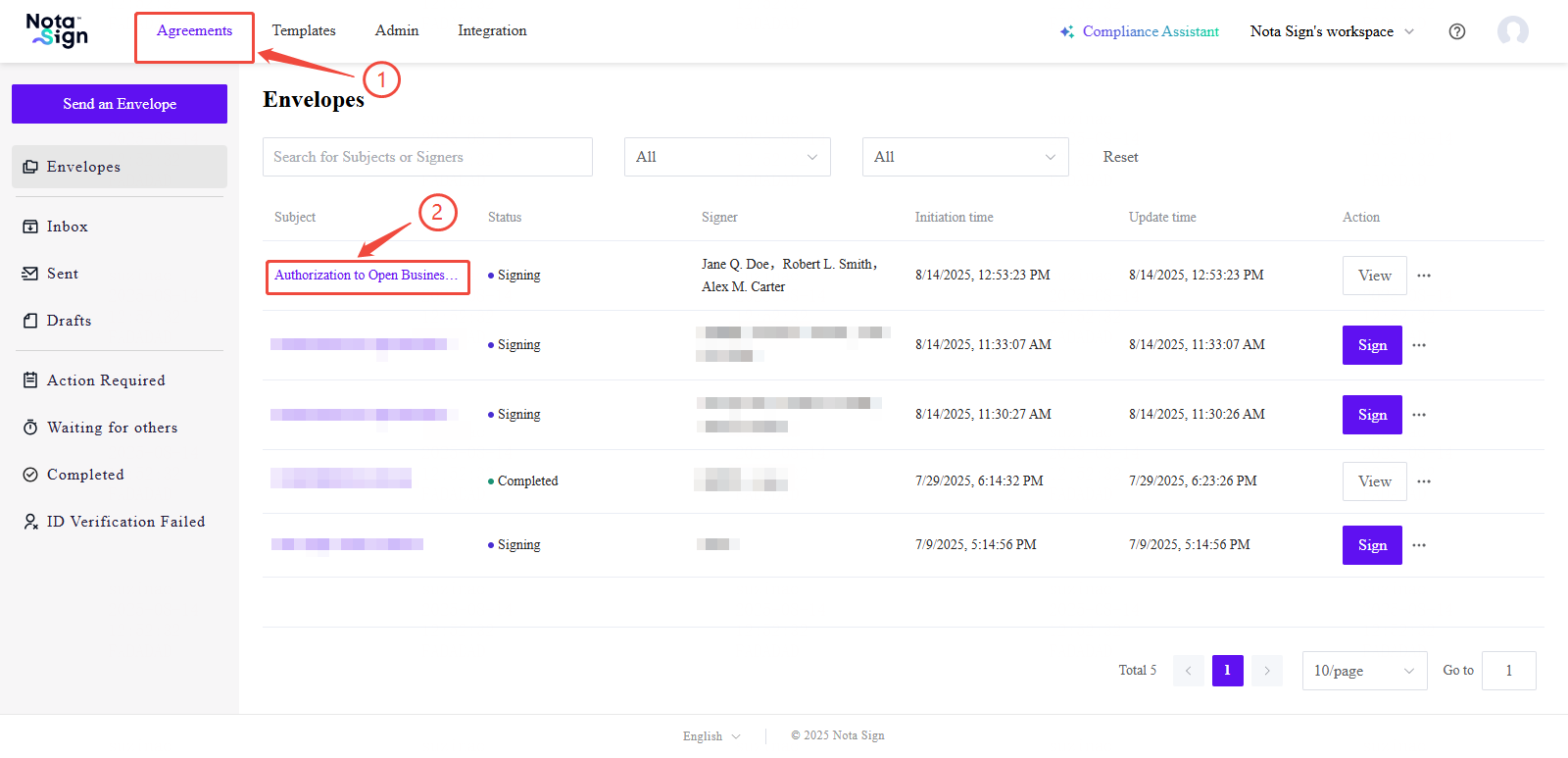This screenshot has height=758, width=1568.
Task: Open the Authorization to Open Business envelope
Action: 366,276
